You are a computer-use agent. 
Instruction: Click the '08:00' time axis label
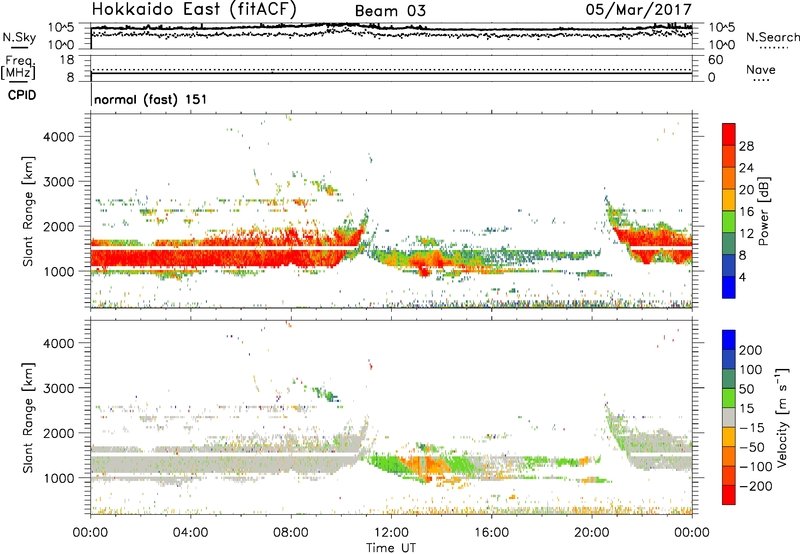point(291,533)
